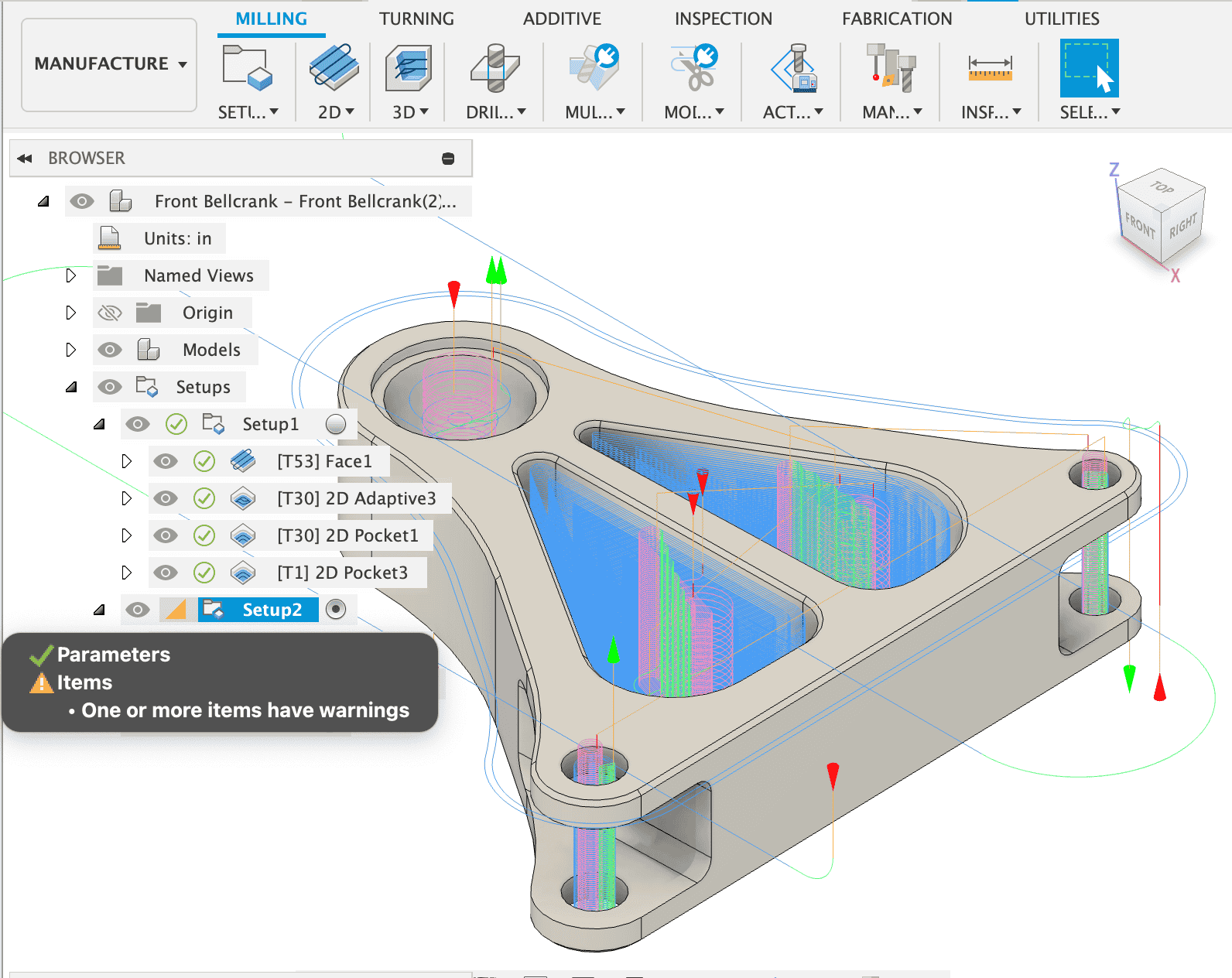
Task: Activate Setup1 using its radio button
Action: (x=335, y=424)
